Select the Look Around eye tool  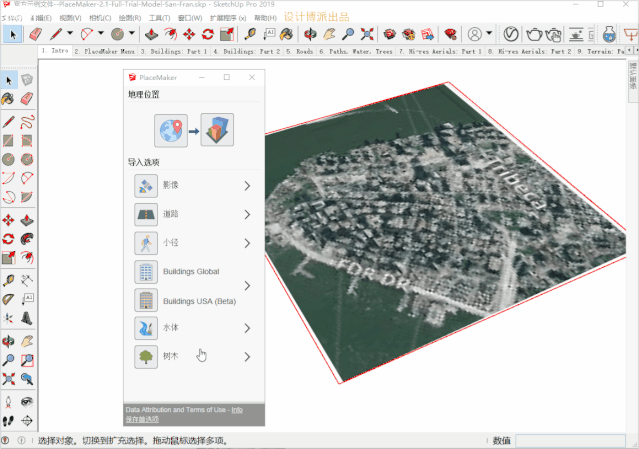pyautogui.click(x=27, y=402)
